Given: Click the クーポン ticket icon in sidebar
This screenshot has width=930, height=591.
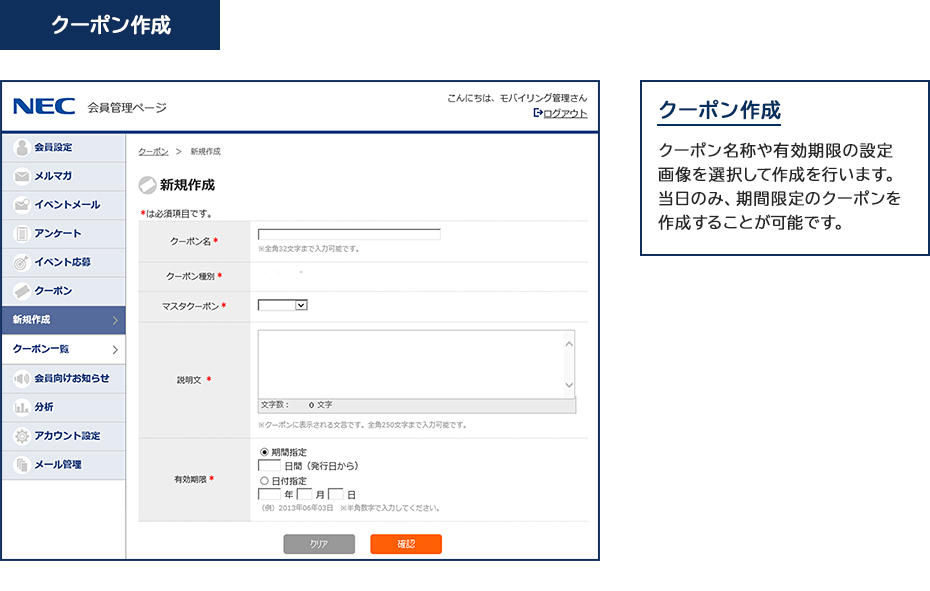Looking at the screenshot, I should click(22, 291).
